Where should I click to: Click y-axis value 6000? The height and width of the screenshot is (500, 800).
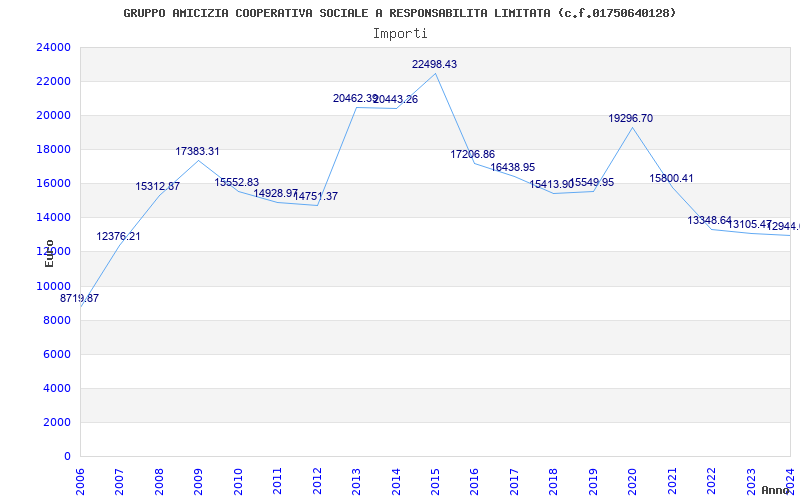[56, 354]
